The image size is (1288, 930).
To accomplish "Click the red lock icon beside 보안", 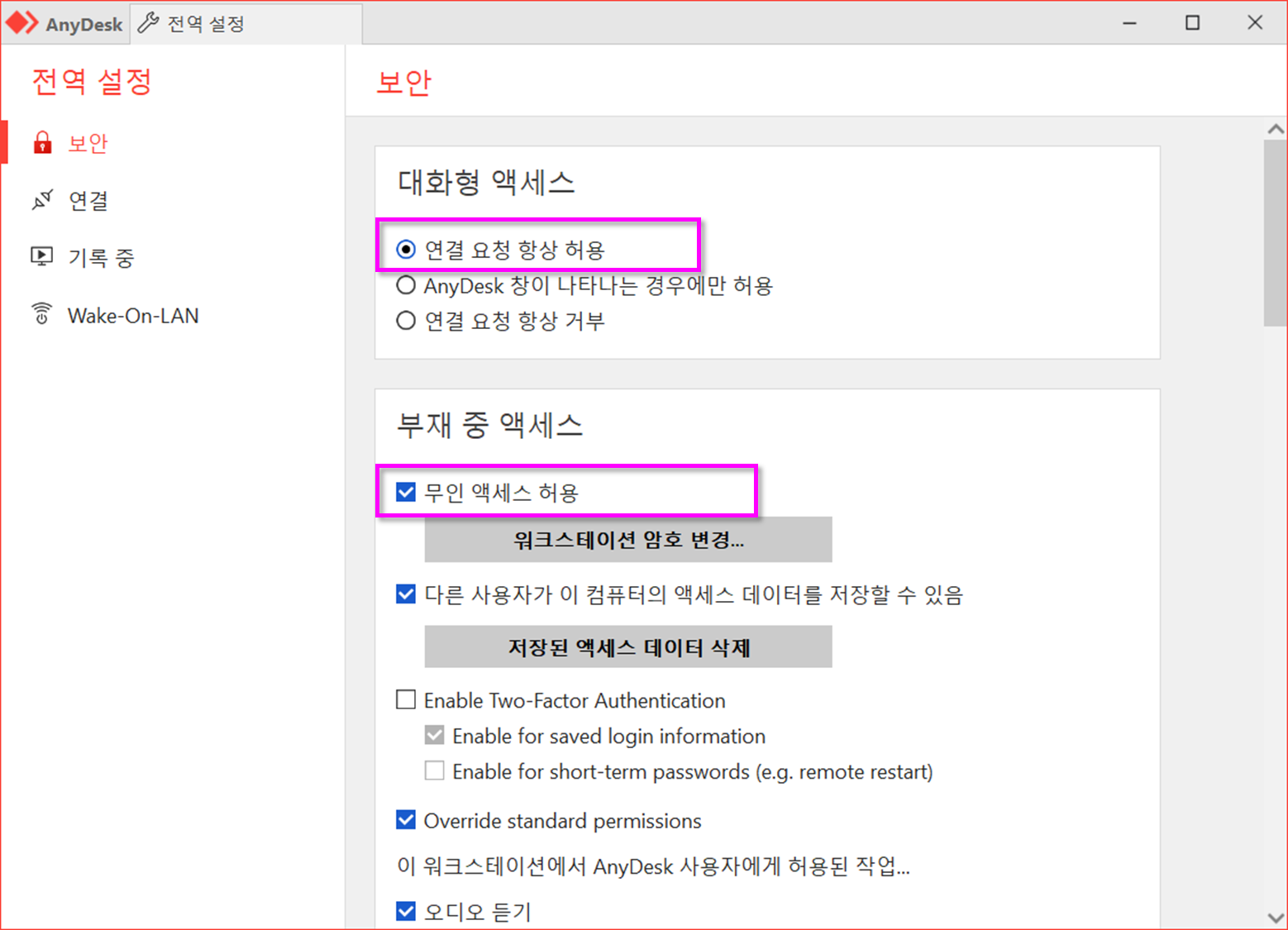I will tap(42, 143).
